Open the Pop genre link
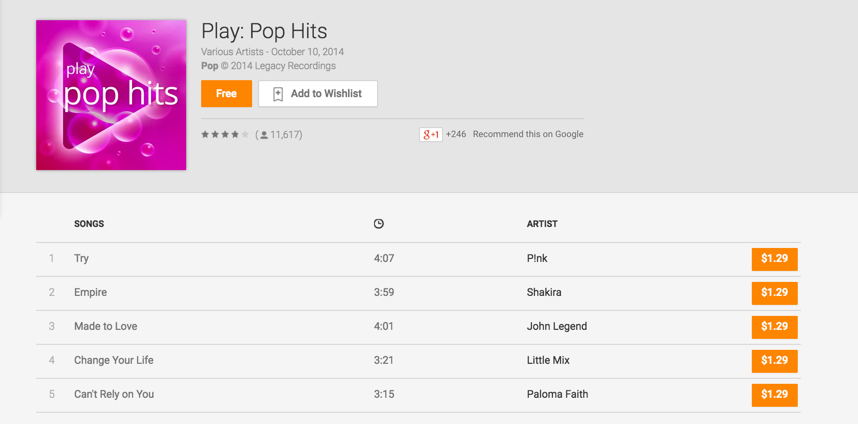 coord(210,66)
